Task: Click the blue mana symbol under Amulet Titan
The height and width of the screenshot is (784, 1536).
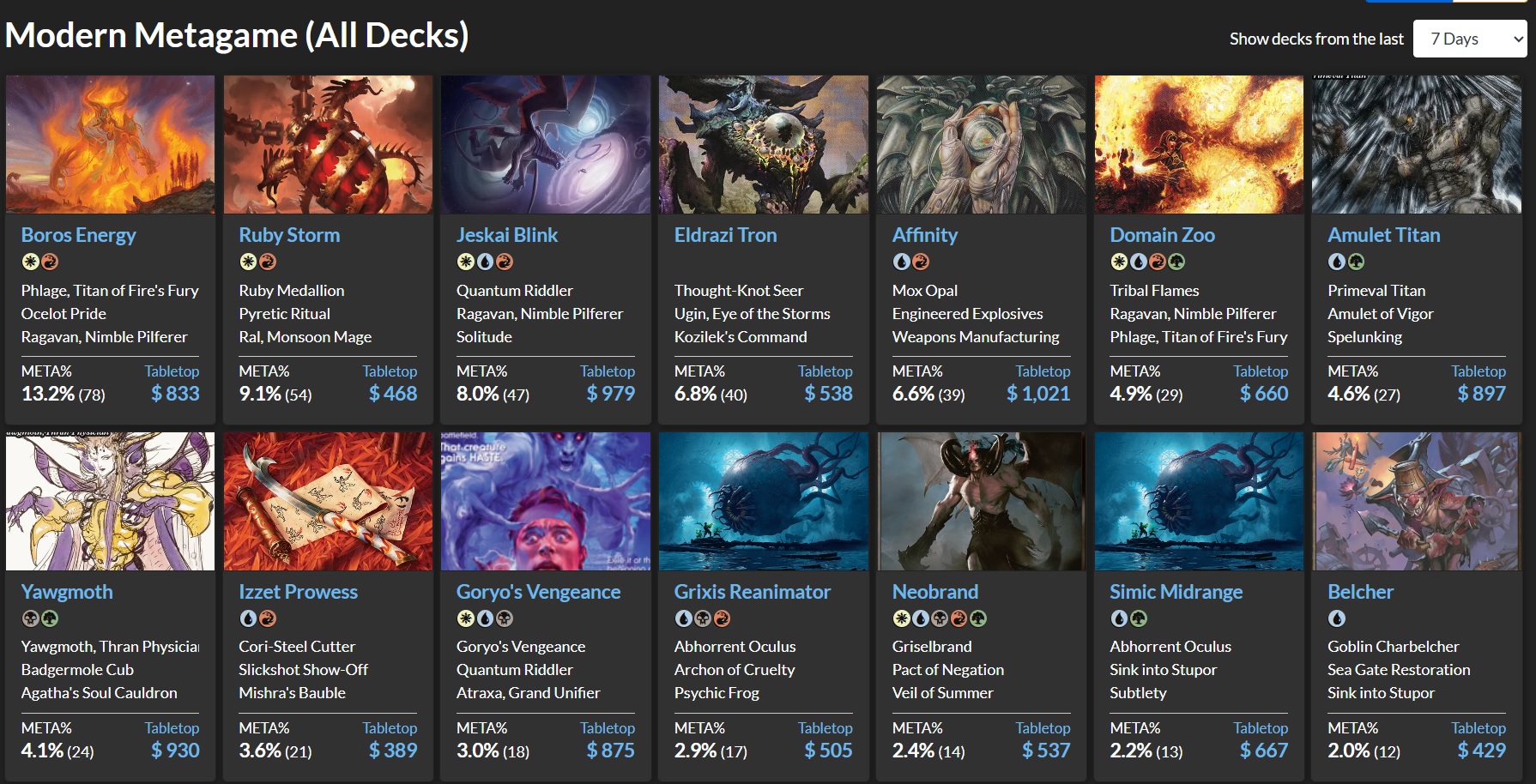Action: pos(1337,262)
